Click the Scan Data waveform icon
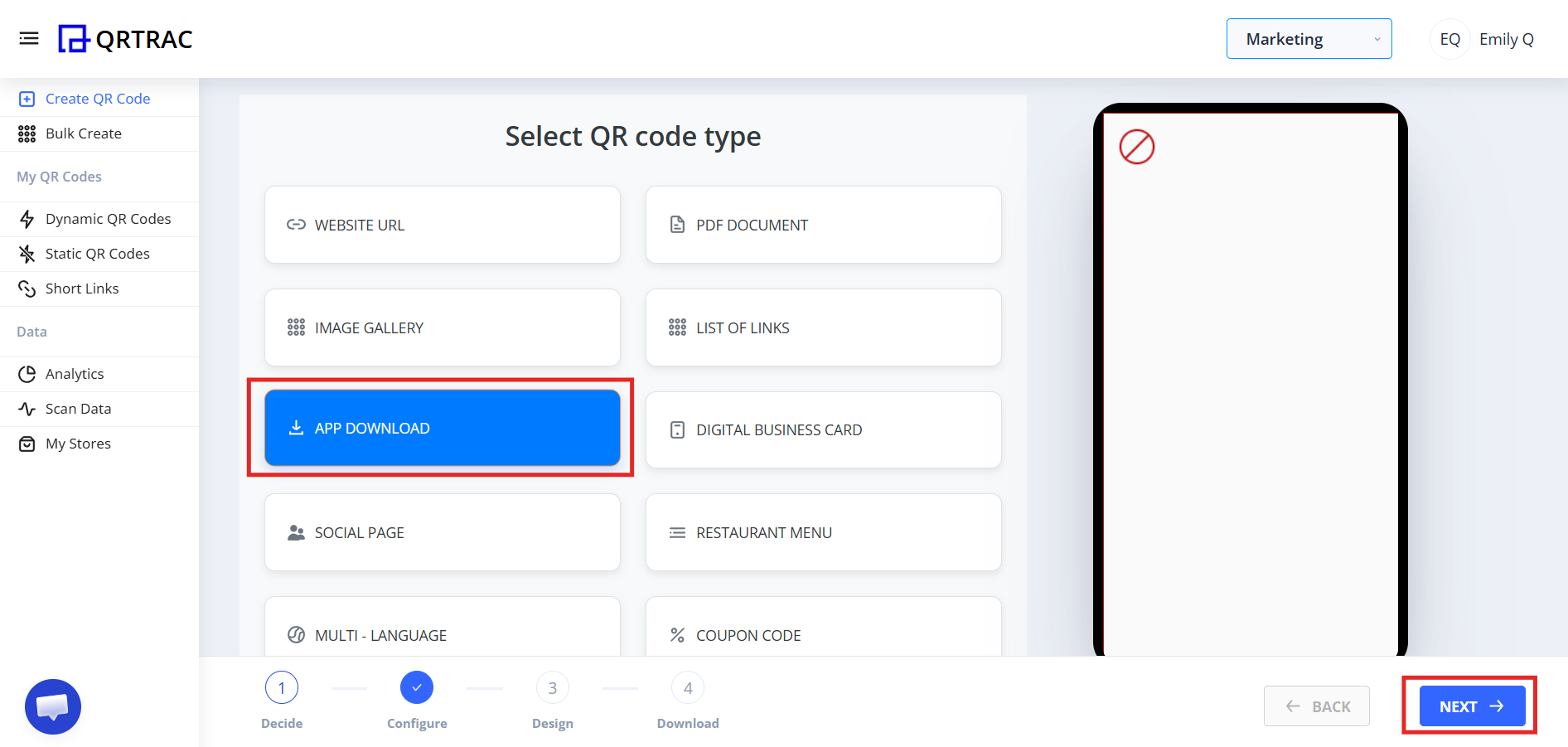The height and width of the screenshot is (747, 1568). pyautogui.click(x=27, y=409)
